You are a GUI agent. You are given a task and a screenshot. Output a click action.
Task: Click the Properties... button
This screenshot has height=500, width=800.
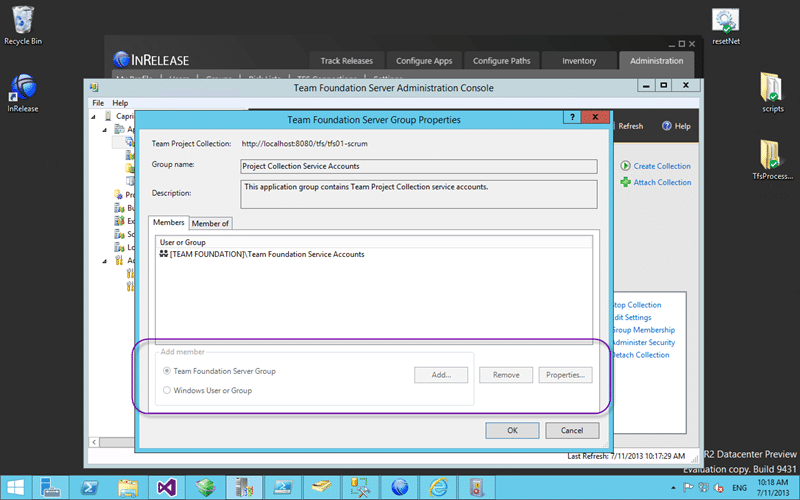[565, 375]
